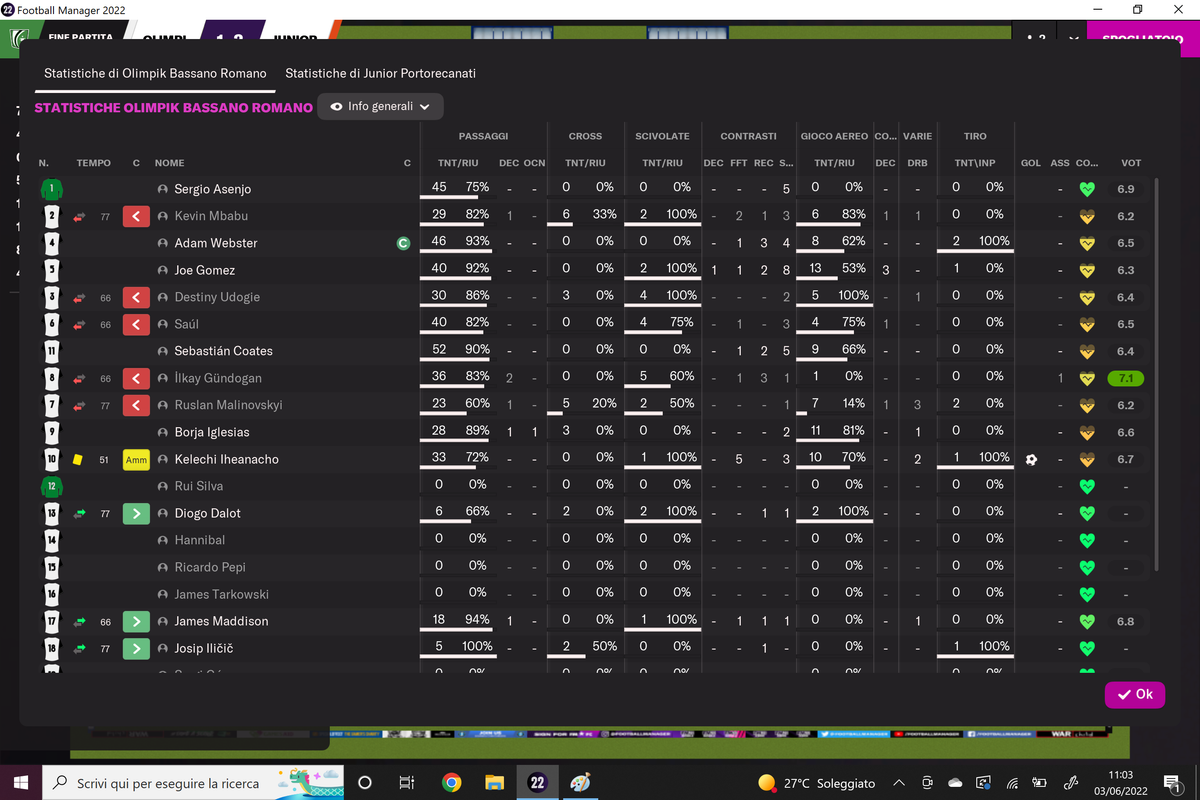
Task: Switch to Statistiche di Junior Portorecanati tab
Action: click(x=380, y=73)
